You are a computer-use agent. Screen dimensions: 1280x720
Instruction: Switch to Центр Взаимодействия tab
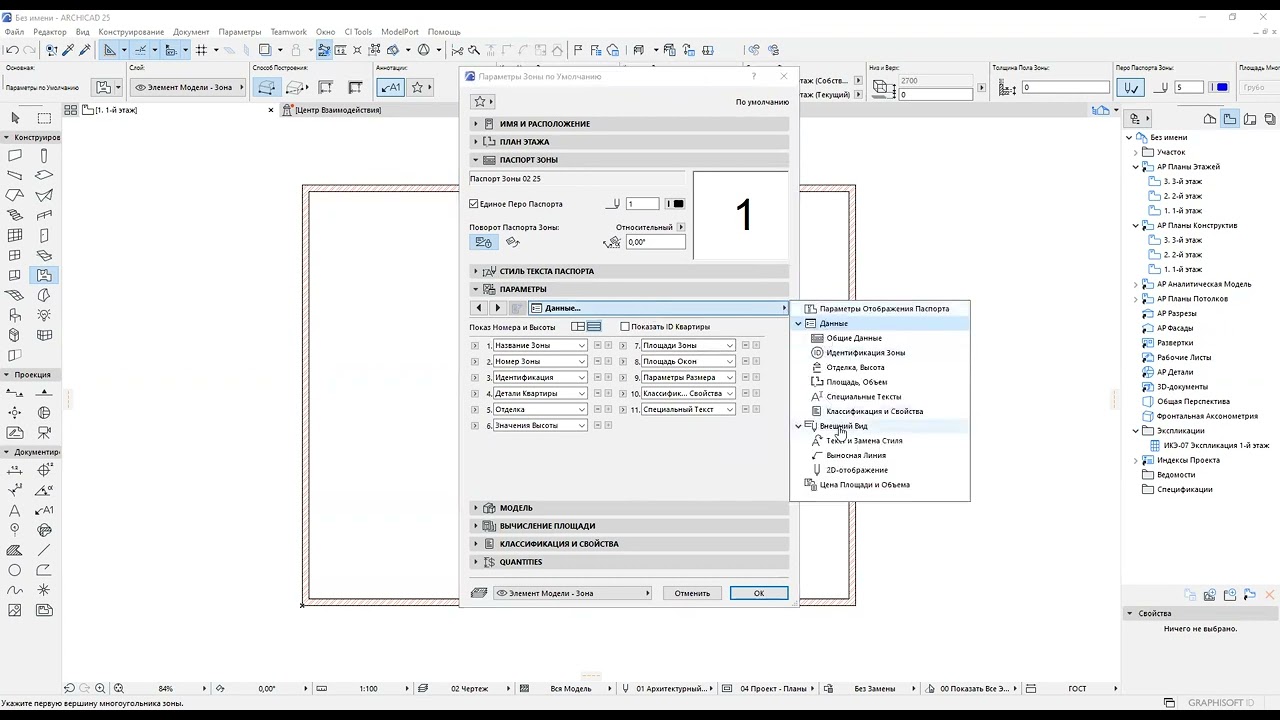coord(338,110)
